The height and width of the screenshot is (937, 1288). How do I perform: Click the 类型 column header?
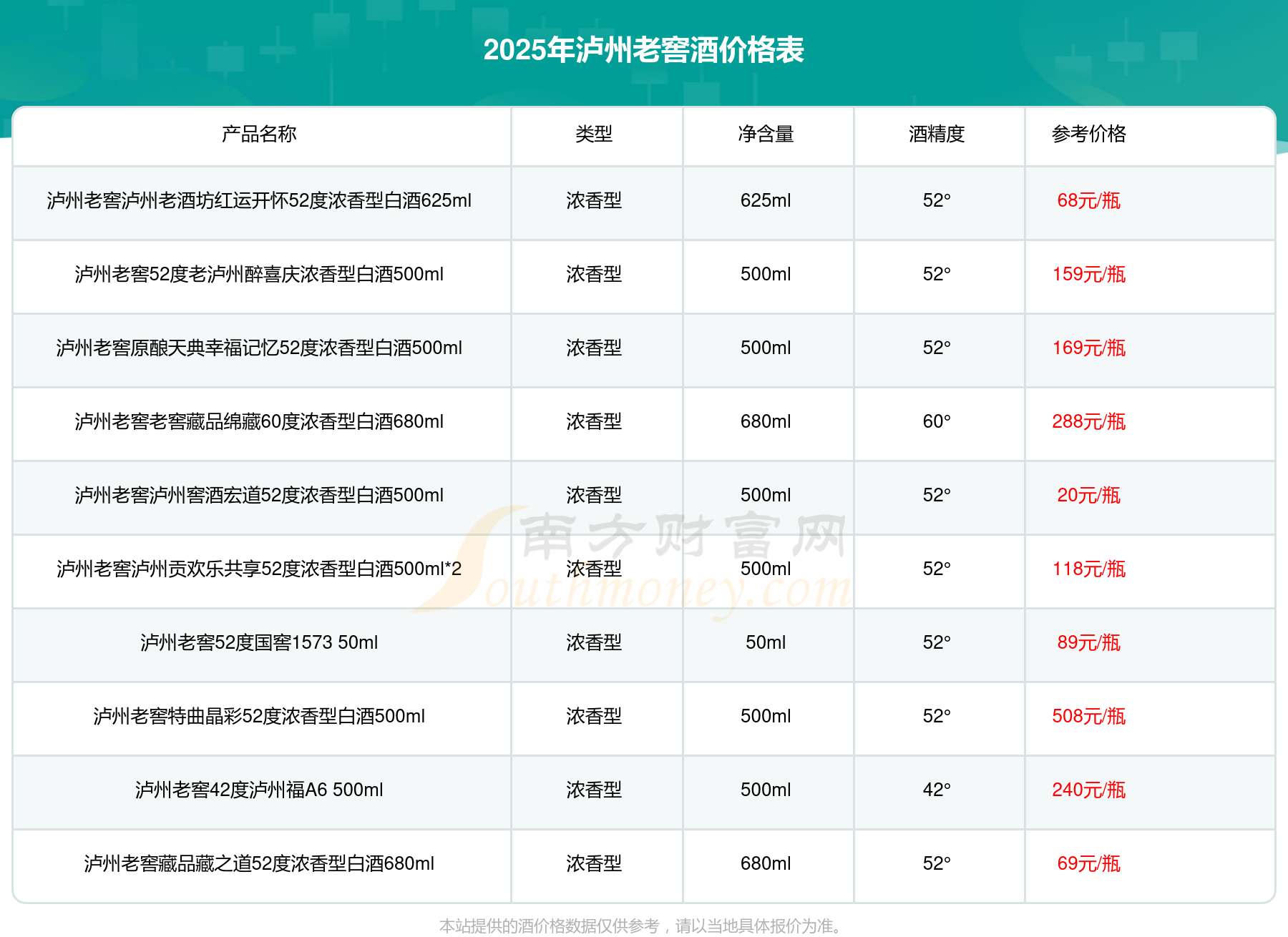pyautogui.click(x=594, y=134)
